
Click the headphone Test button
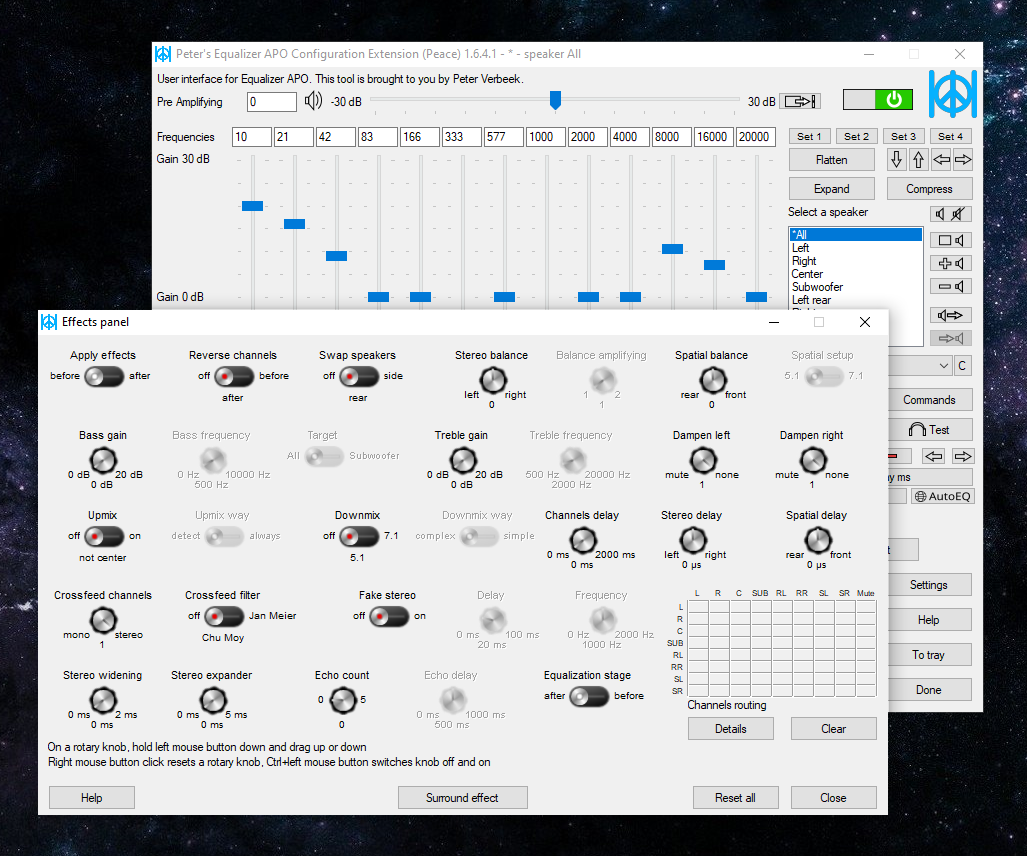(x=929, y=430)
